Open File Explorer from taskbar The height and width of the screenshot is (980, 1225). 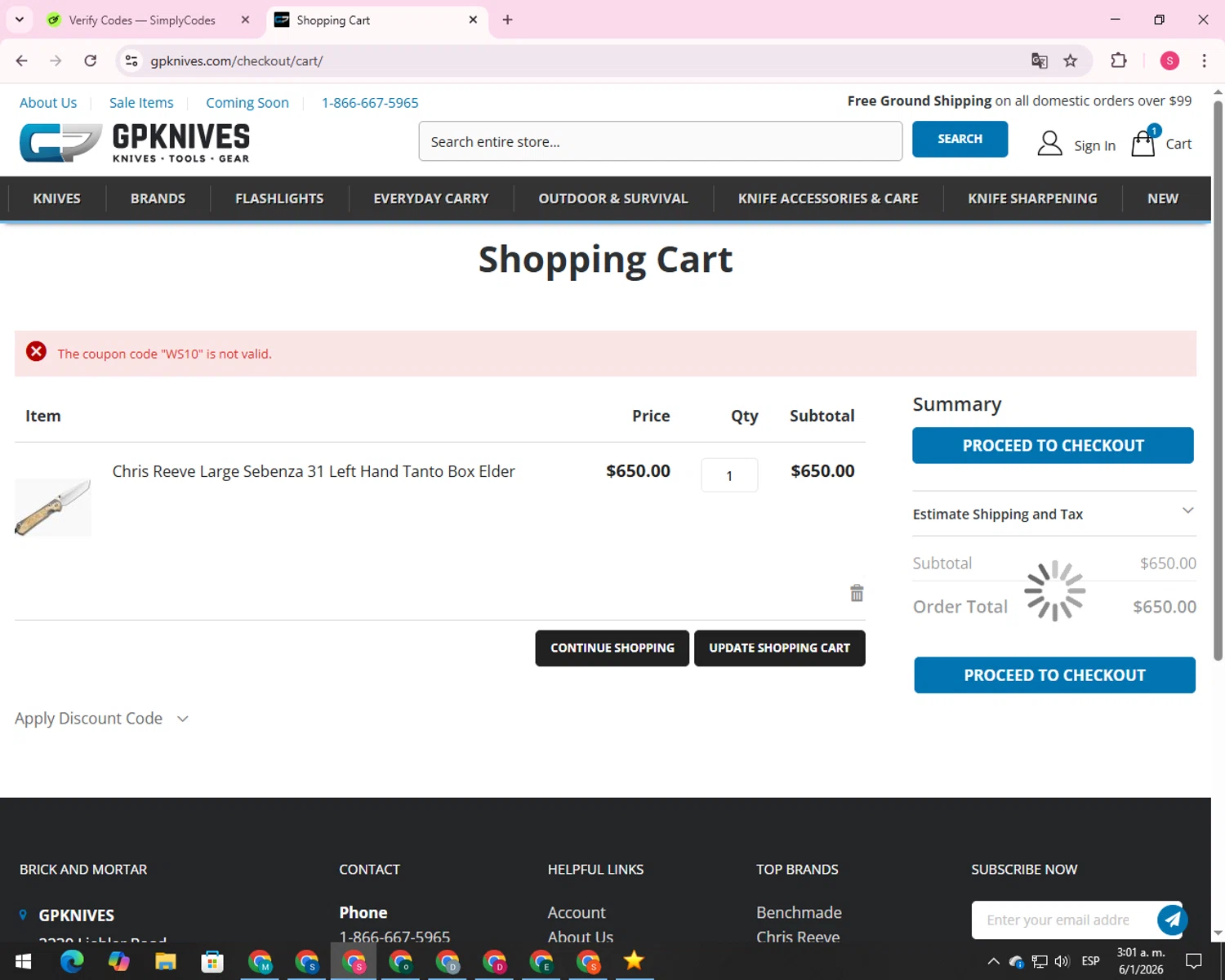tap(166, 961)
